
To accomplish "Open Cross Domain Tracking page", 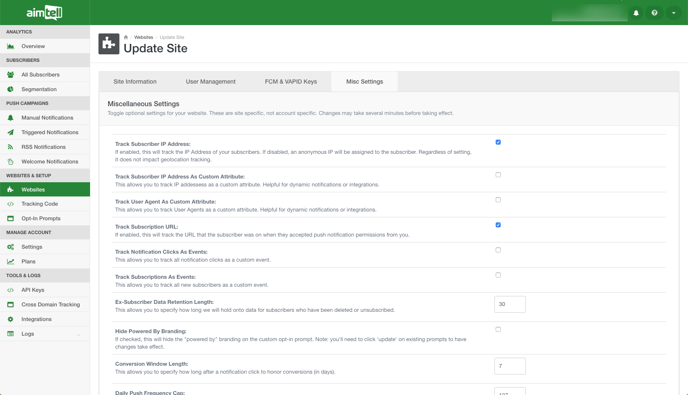I will pyautogui.click(x=45, y=305).
